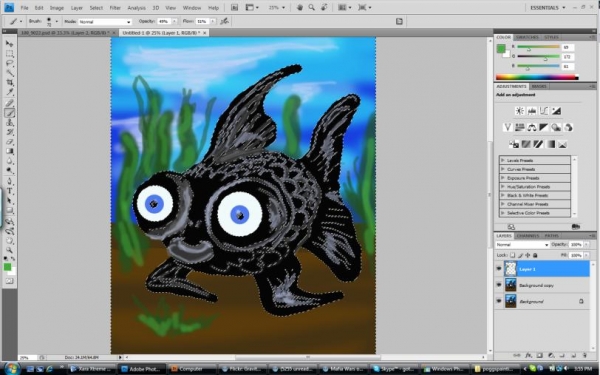Add a Curves adjustment
This screenshot has width=600, height=375.
point(544,111)
